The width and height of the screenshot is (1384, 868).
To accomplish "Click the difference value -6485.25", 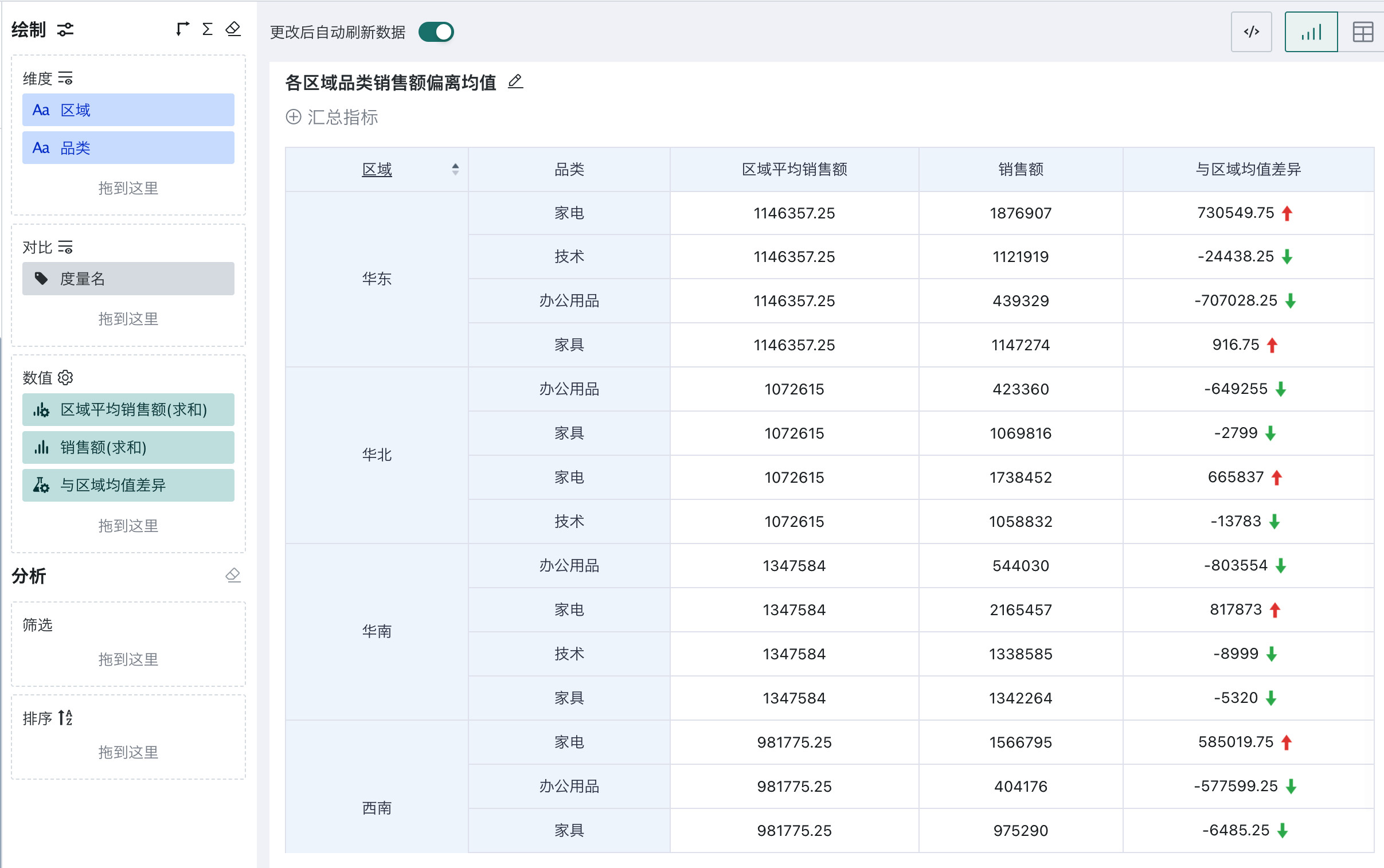I will click(1236, 830).
